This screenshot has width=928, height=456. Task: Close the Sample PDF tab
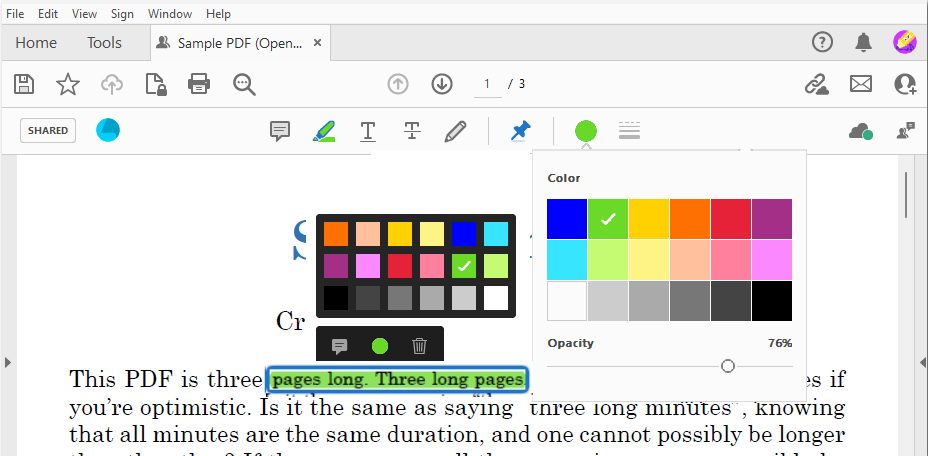317,43
